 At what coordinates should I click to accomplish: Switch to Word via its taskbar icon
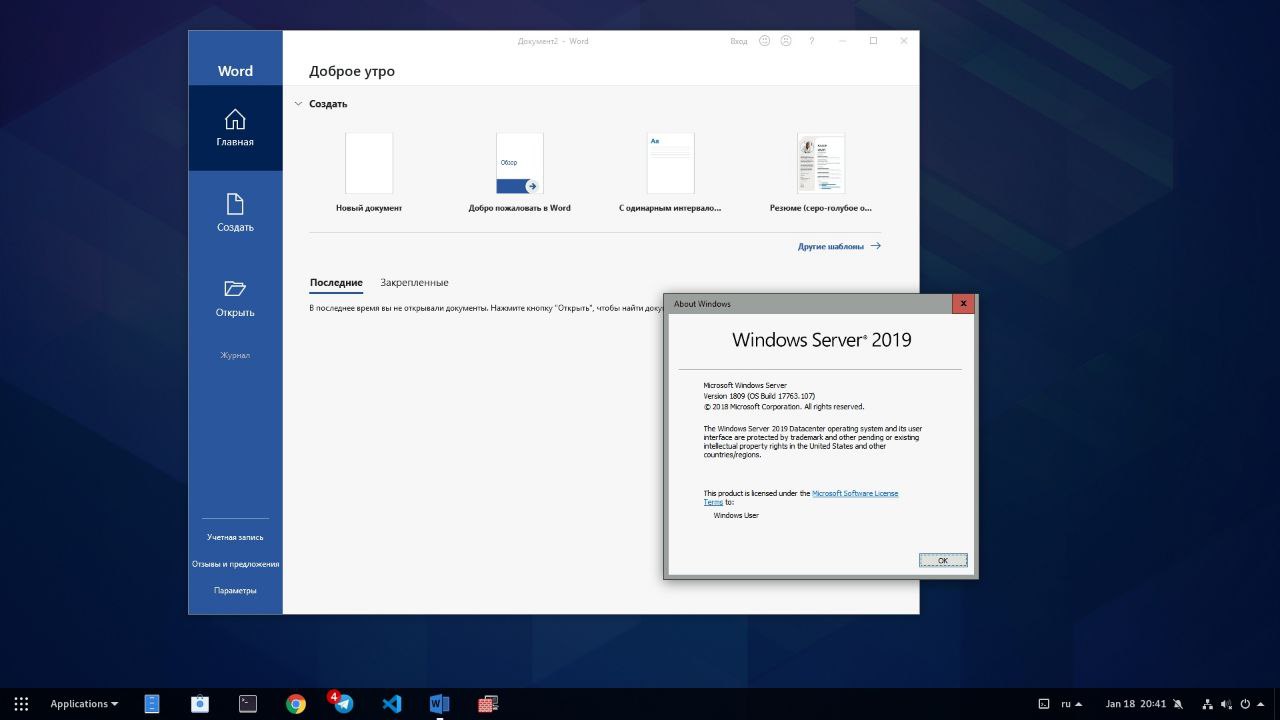[x=439, y=704]
